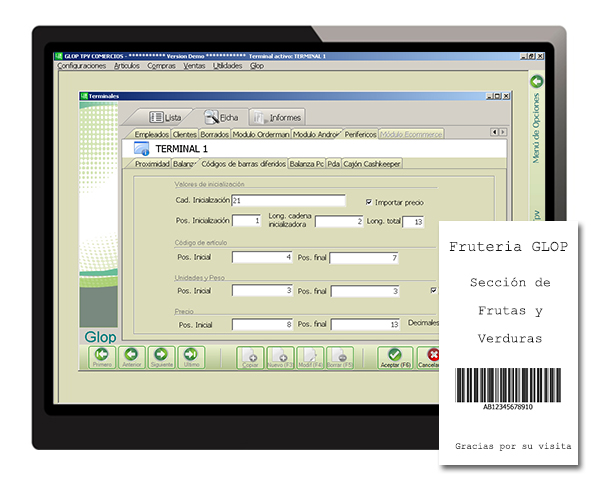Open the Compras menu
Image resolution: width=600 pixels, height=480 pixels.
[x=161, y=66]
